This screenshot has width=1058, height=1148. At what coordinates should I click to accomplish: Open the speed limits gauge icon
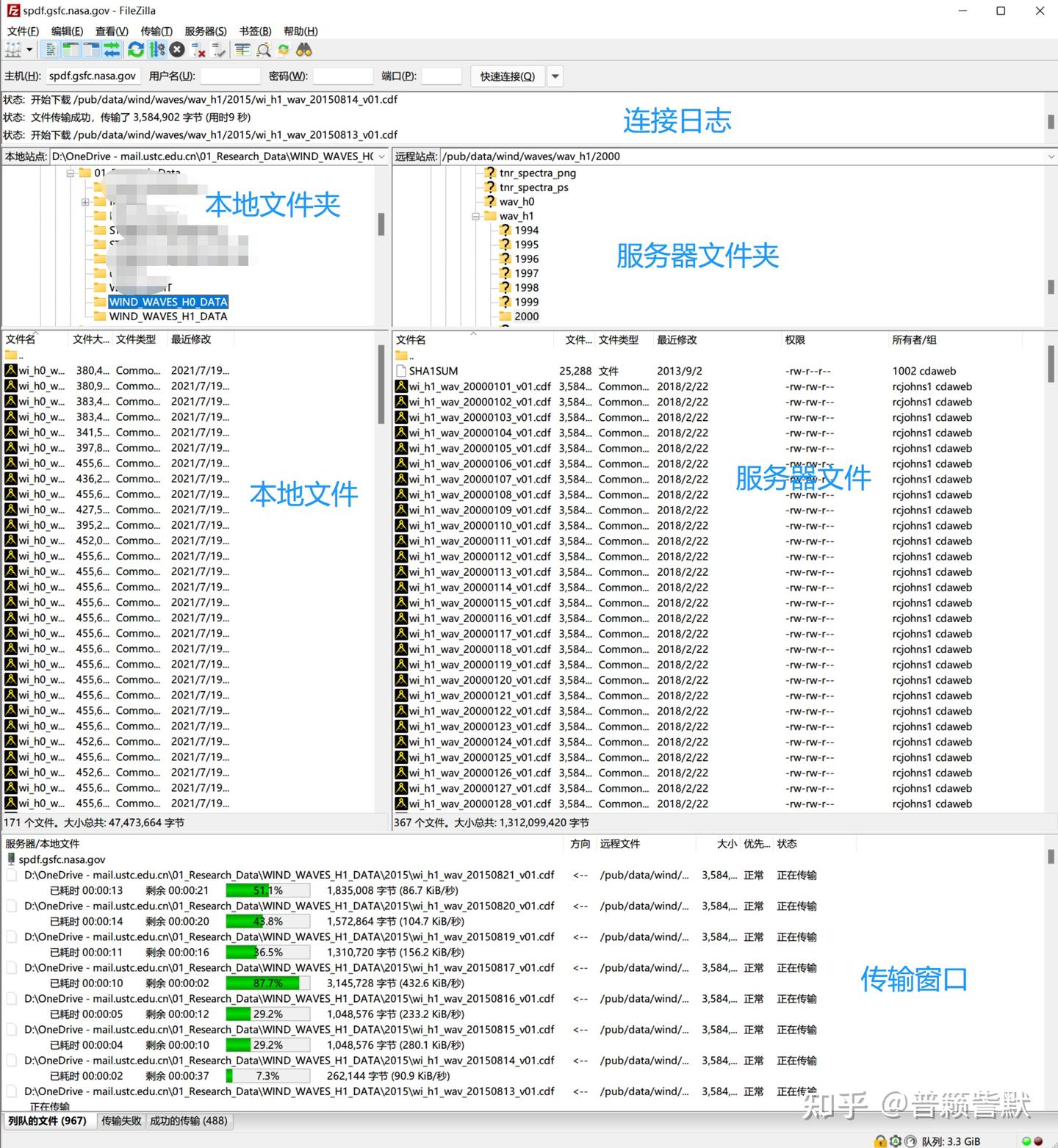point(910,1141)
